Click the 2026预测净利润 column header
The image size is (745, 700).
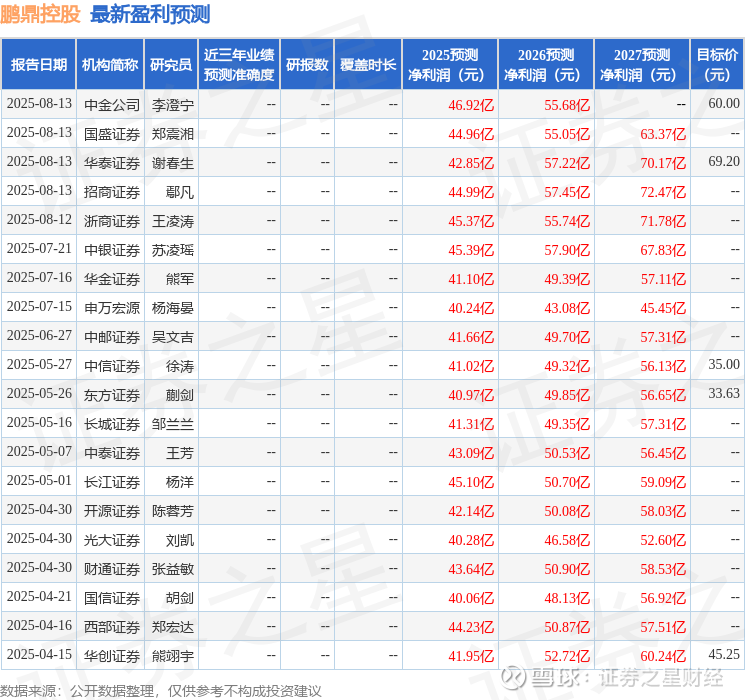546,65
